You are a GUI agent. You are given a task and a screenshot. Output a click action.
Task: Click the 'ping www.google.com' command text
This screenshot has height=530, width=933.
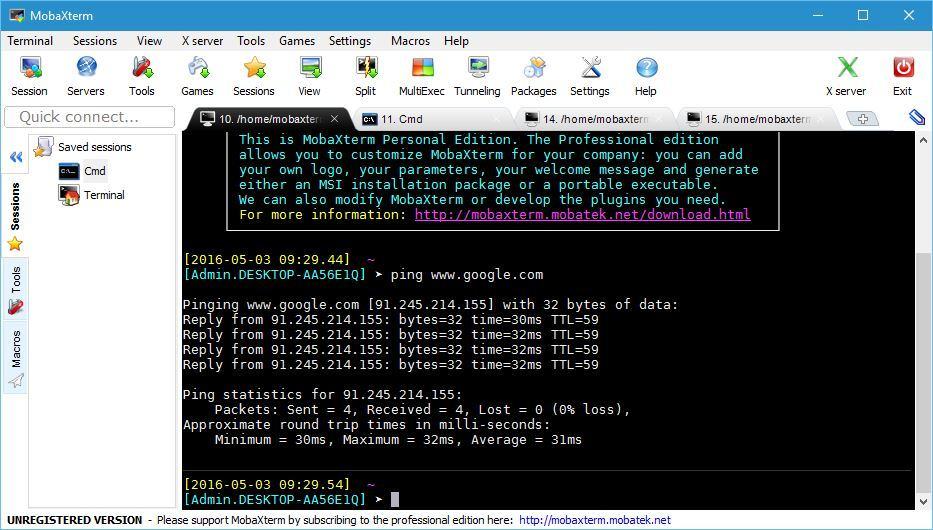[466, 275]
